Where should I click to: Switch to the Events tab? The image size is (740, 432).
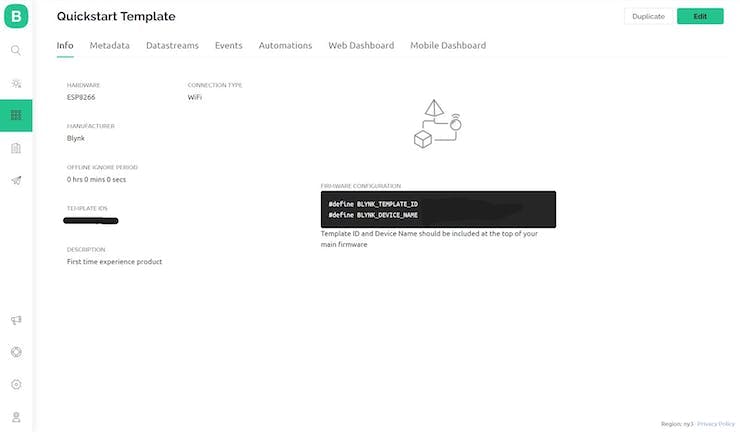(228, 45)
